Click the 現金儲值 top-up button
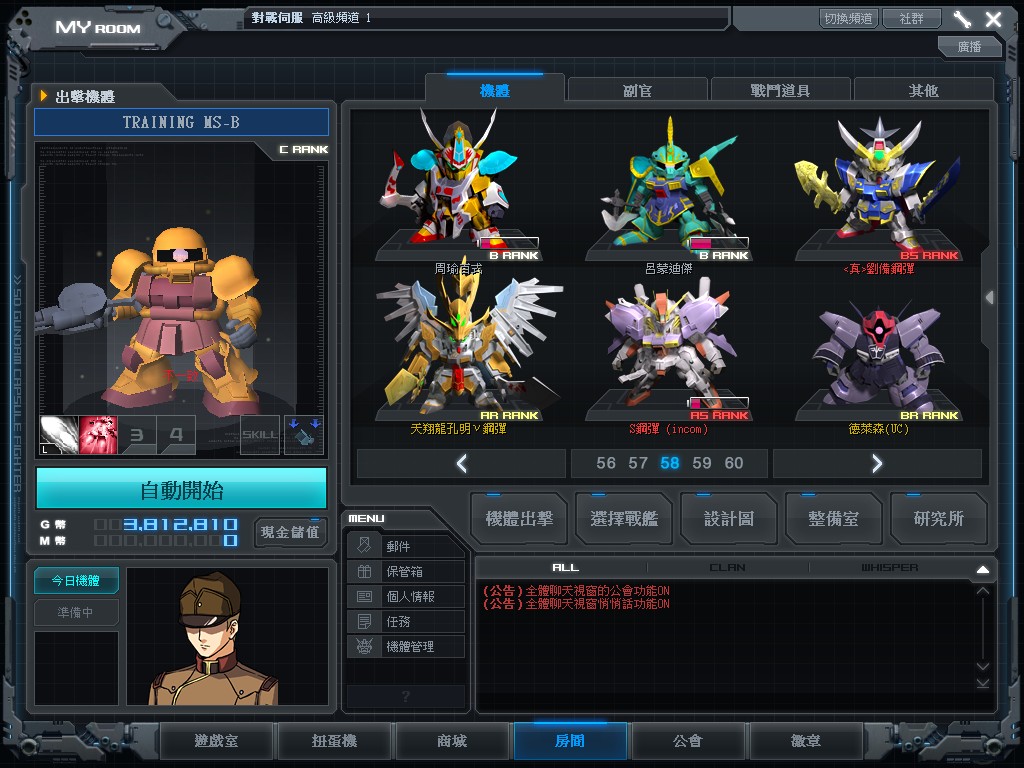Viewport: 1024px width, 768px height. 290,532
